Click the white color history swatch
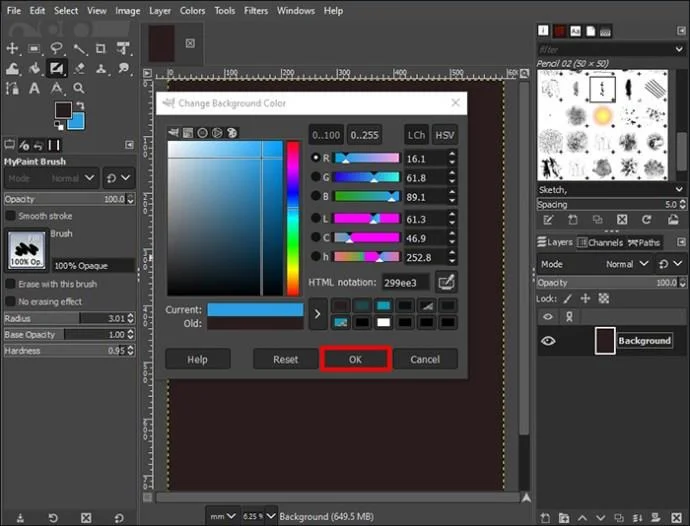Image resolution: width=690 pixels, height=526 pixels. click(x=383, y=323)
